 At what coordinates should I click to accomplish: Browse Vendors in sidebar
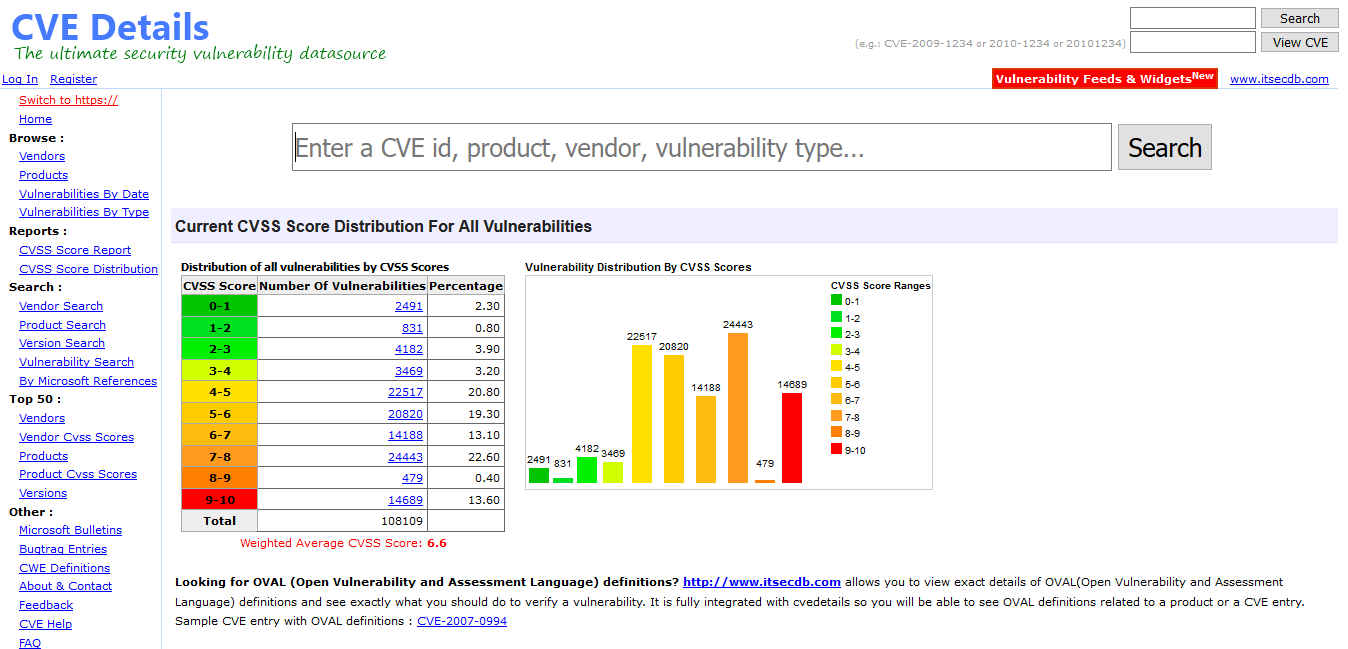[x=42, y=156]
